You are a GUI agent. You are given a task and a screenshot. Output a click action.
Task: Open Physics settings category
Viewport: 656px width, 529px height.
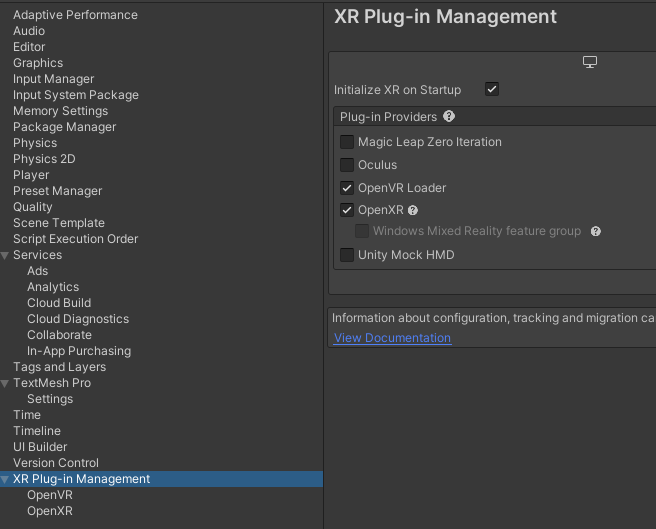point(35,143)
